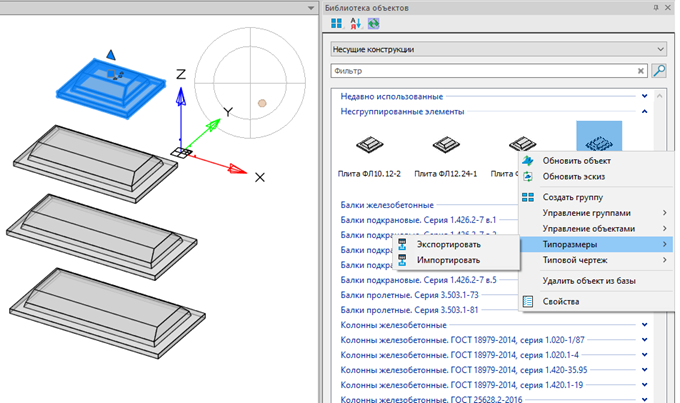
Task: Open Свойства from context menu
Action: pos(563,301)
